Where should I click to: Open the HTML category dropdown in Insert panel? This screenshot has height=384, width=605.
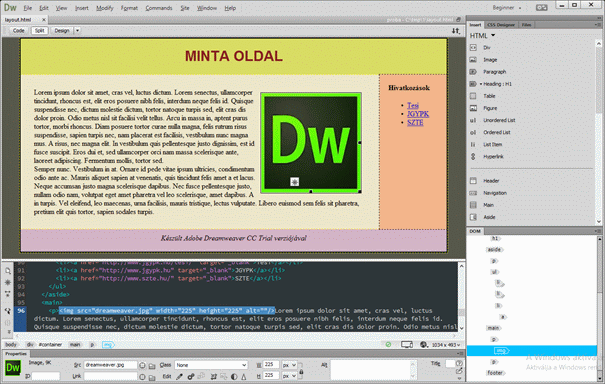482,36
